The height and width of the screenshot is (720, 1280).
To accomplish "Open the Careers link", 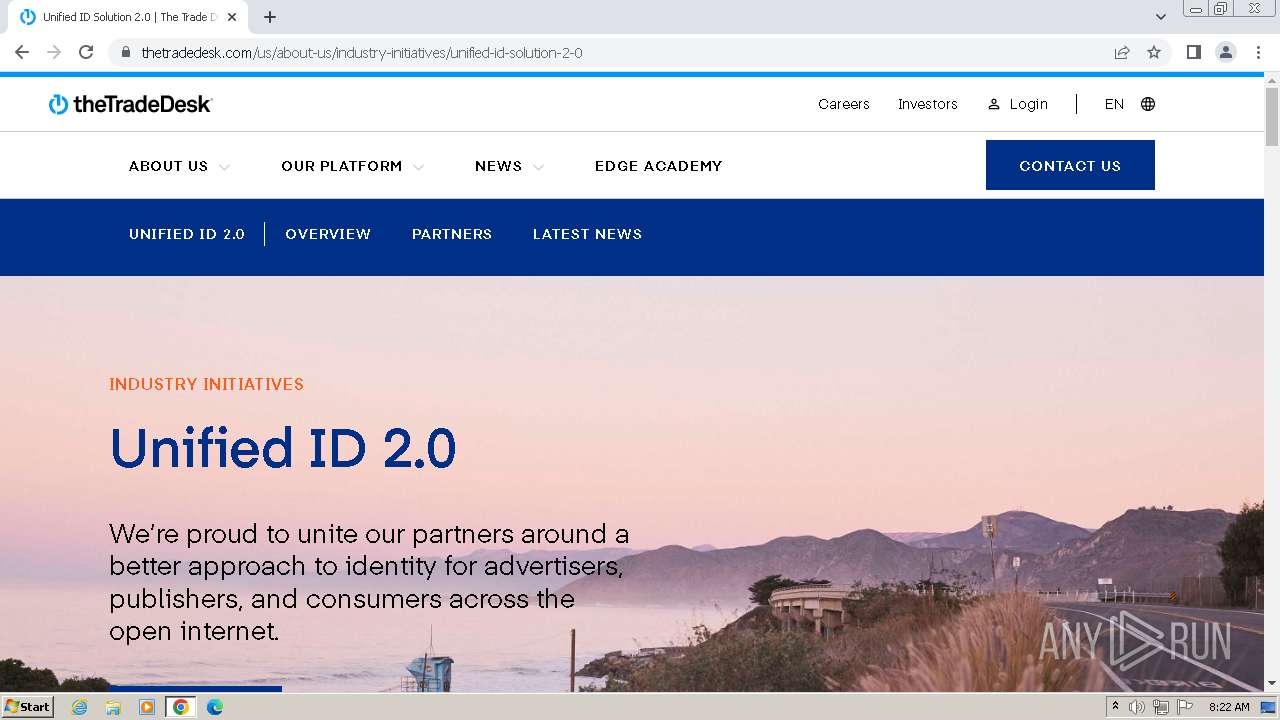I will (x=844, y=104).
